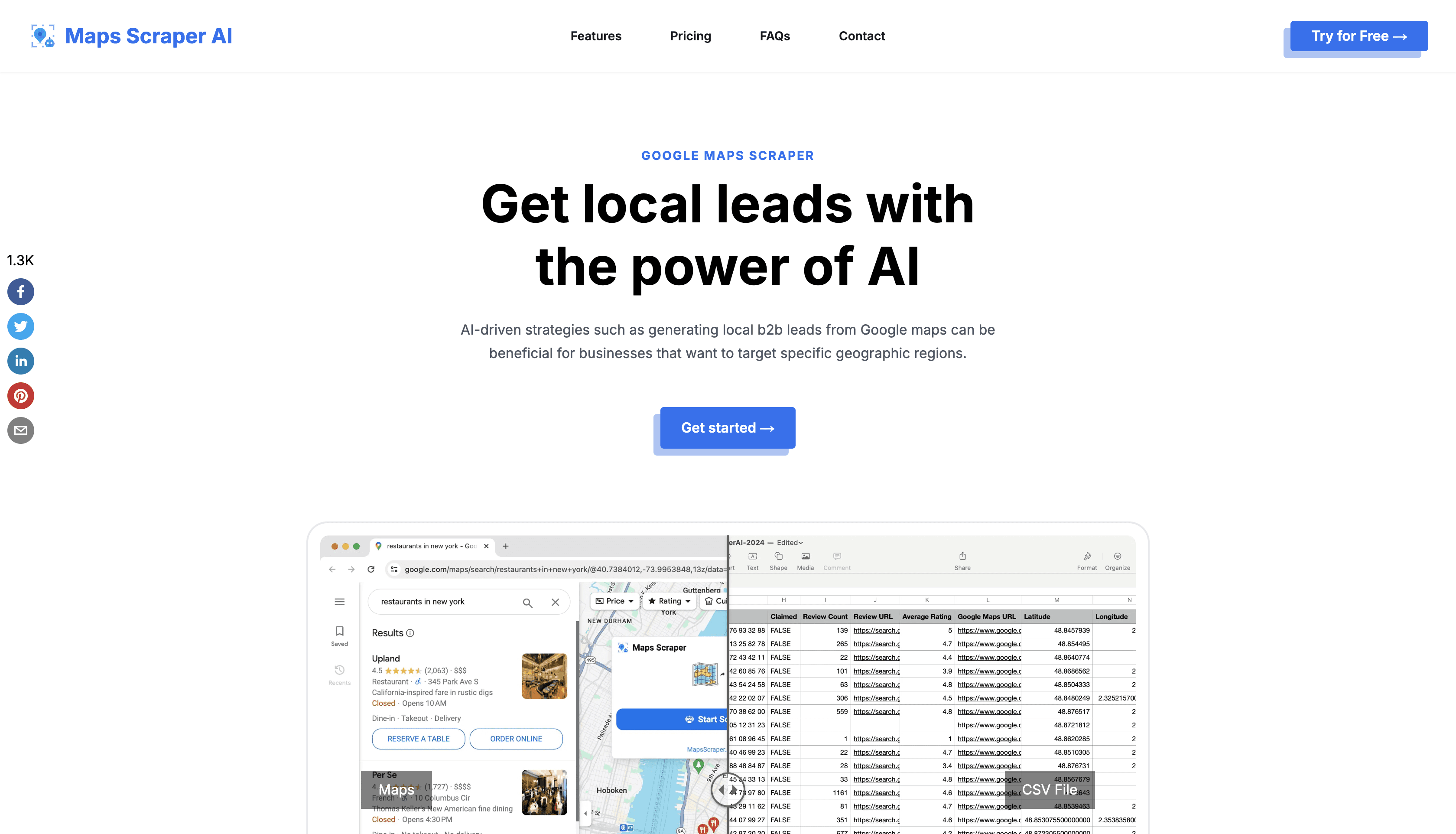This screenshot has height=834, width=1456.
Task: Close the restaurants in new york browser tab
Action: (x=486, y=546)
